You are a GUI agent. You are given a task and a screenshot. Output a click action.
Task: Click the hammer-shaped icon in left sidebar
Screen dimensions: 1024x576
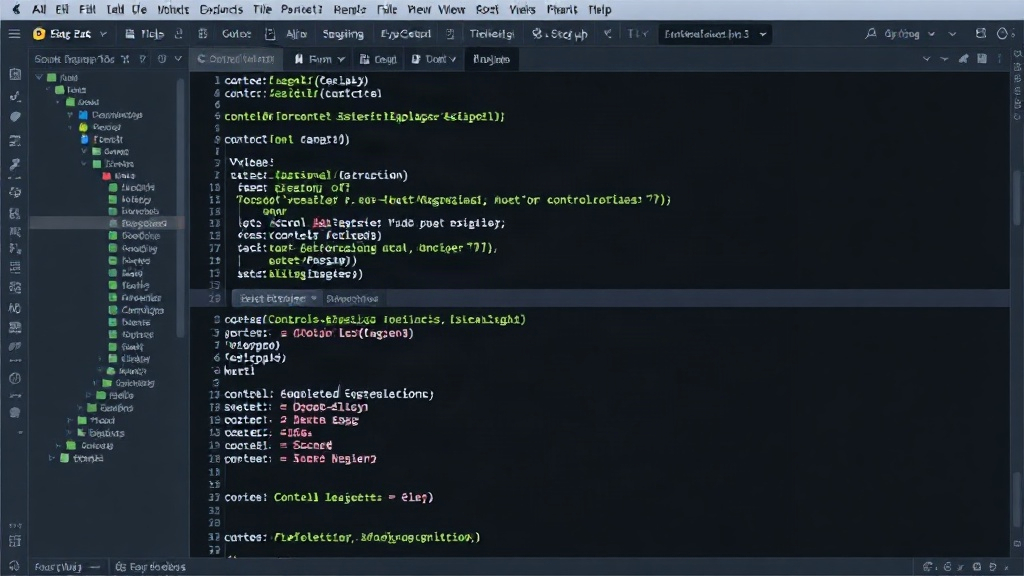point(15,163)
